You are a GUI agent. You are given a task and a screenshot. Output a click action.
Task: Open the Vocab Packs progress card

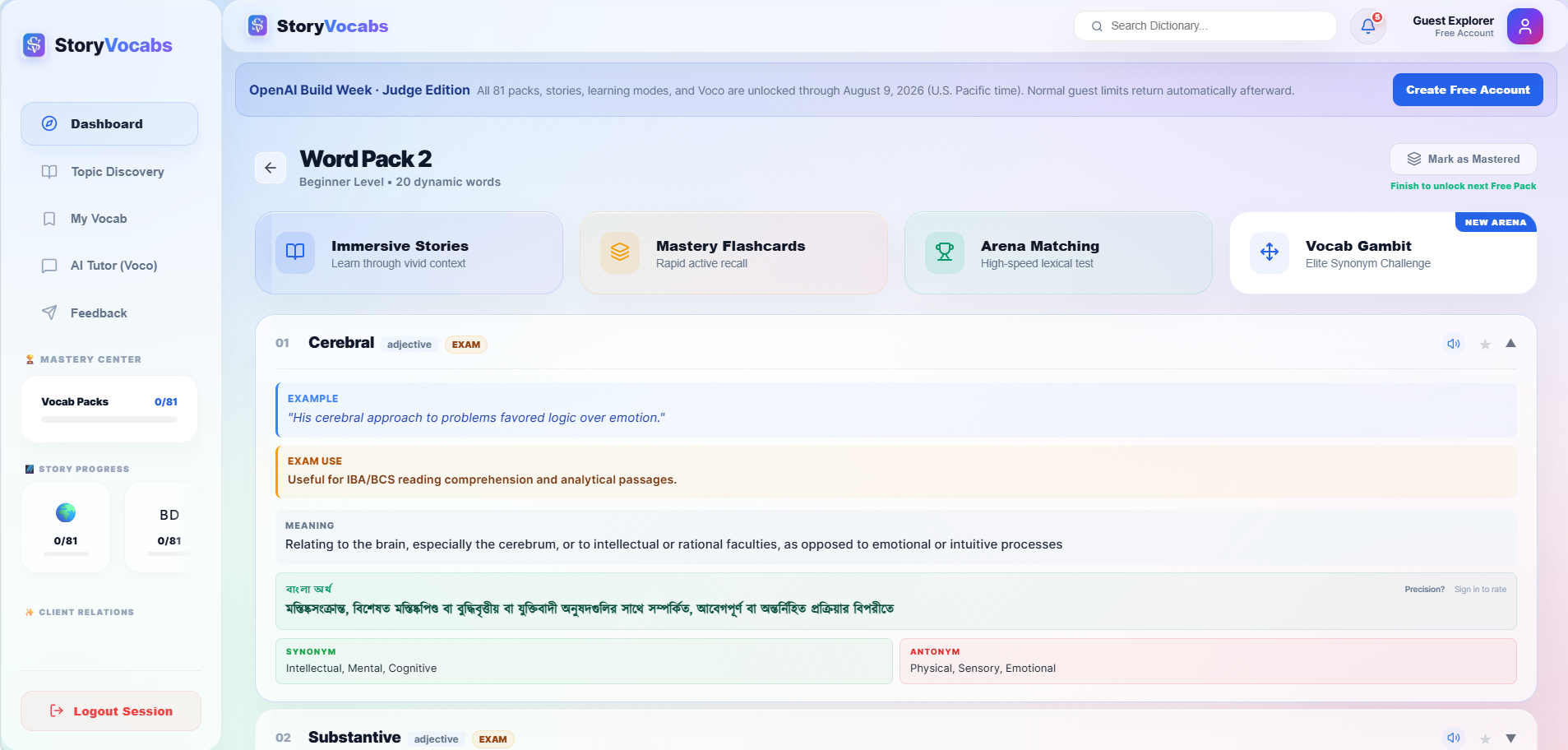pyautogui.click(x=109, y=410)
